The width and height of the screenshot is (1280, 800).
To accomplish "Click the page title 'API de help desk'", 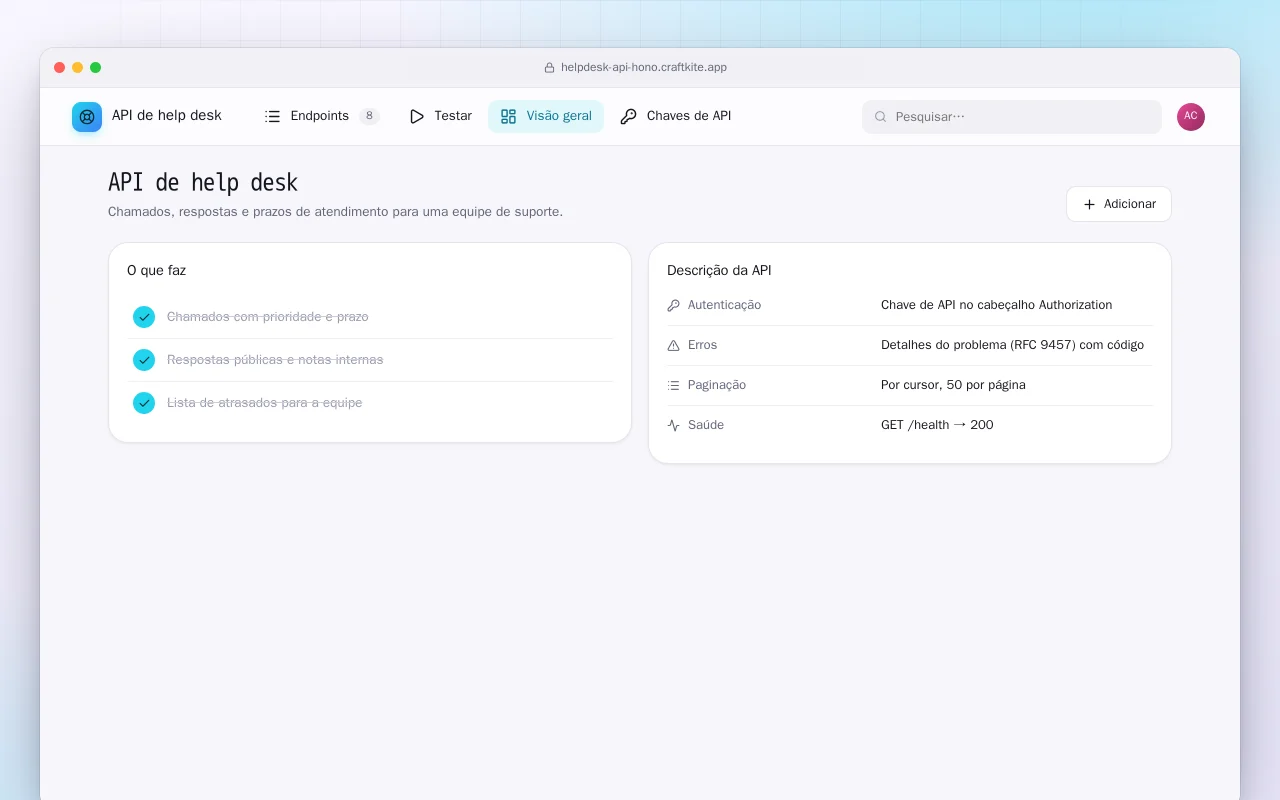I will coord(203,183).
